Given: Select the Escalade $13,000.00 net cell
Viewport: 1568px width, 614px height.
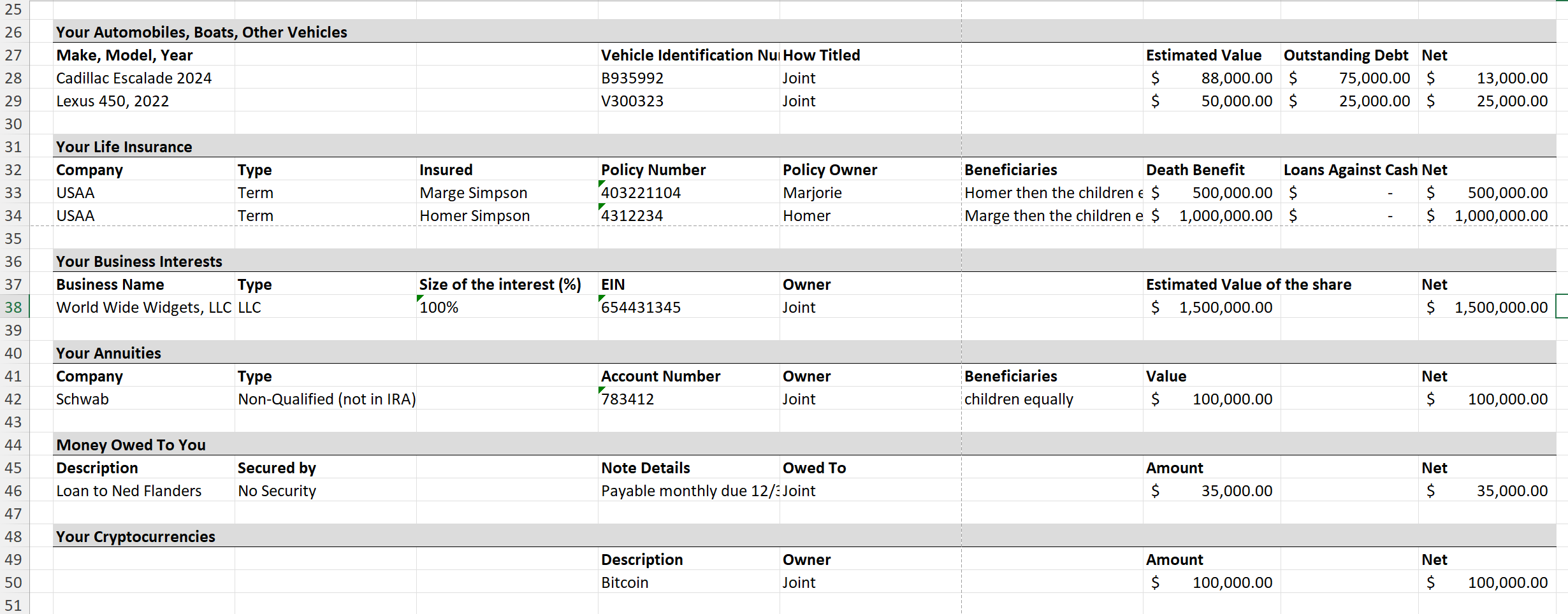Looking at the screenshot, I should pos(1487,78).
